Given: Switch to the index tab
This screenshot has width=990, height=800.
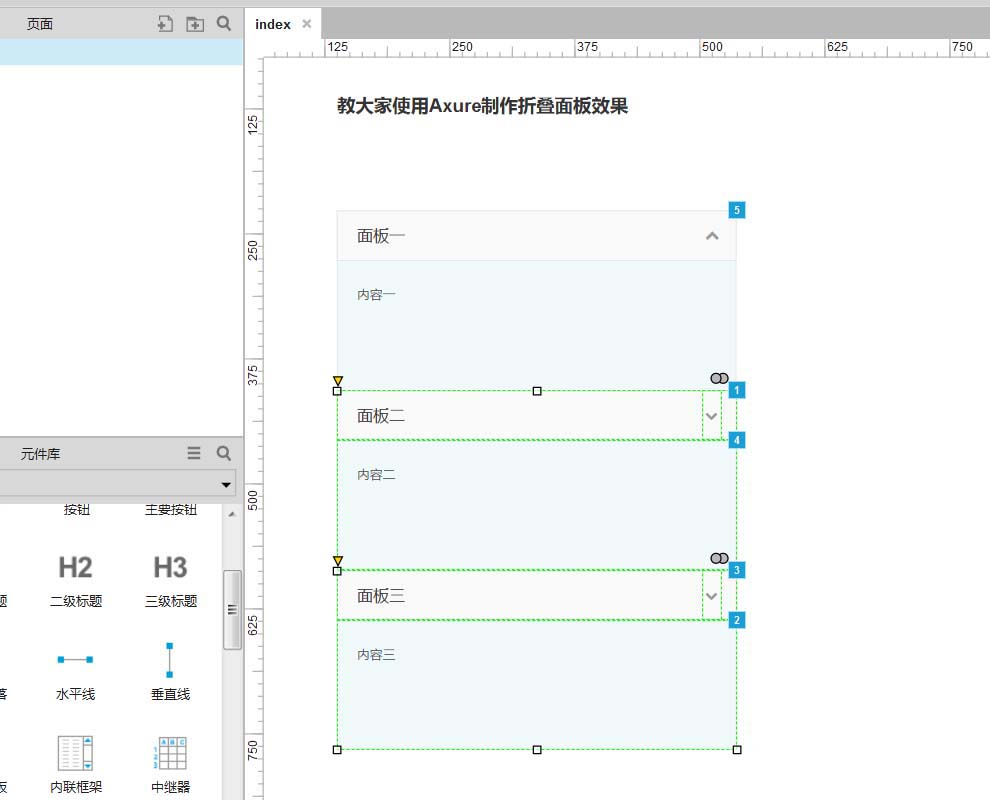Looking at the screenshot, I should point(271,24).
